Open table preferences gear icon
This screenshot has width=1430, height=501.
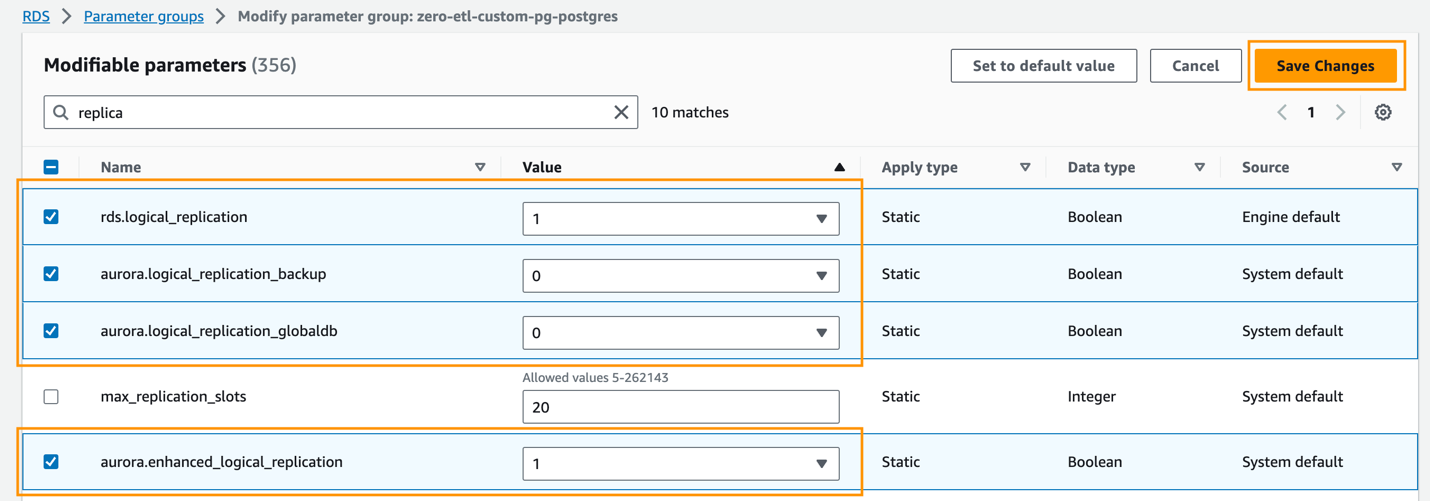(1383, 113)
